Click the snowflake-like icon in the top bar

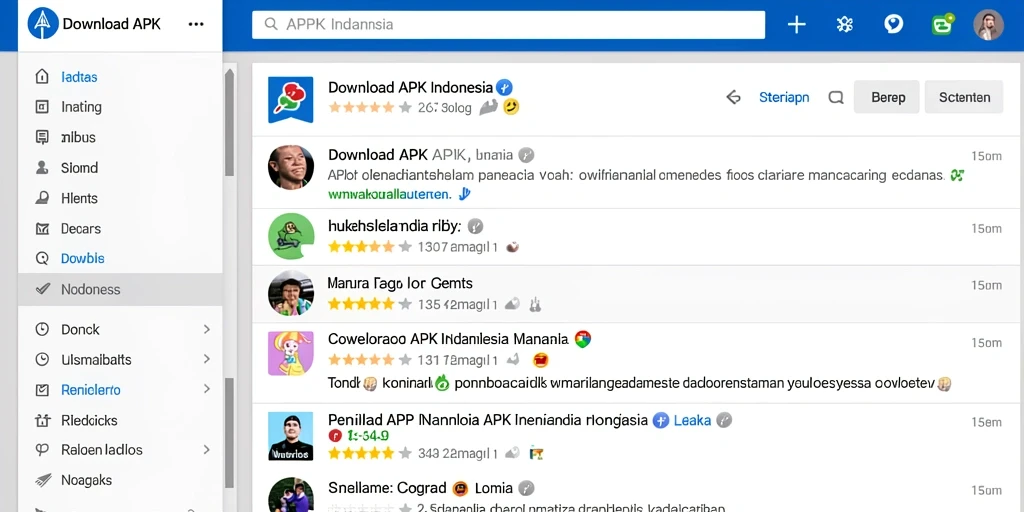845,25
